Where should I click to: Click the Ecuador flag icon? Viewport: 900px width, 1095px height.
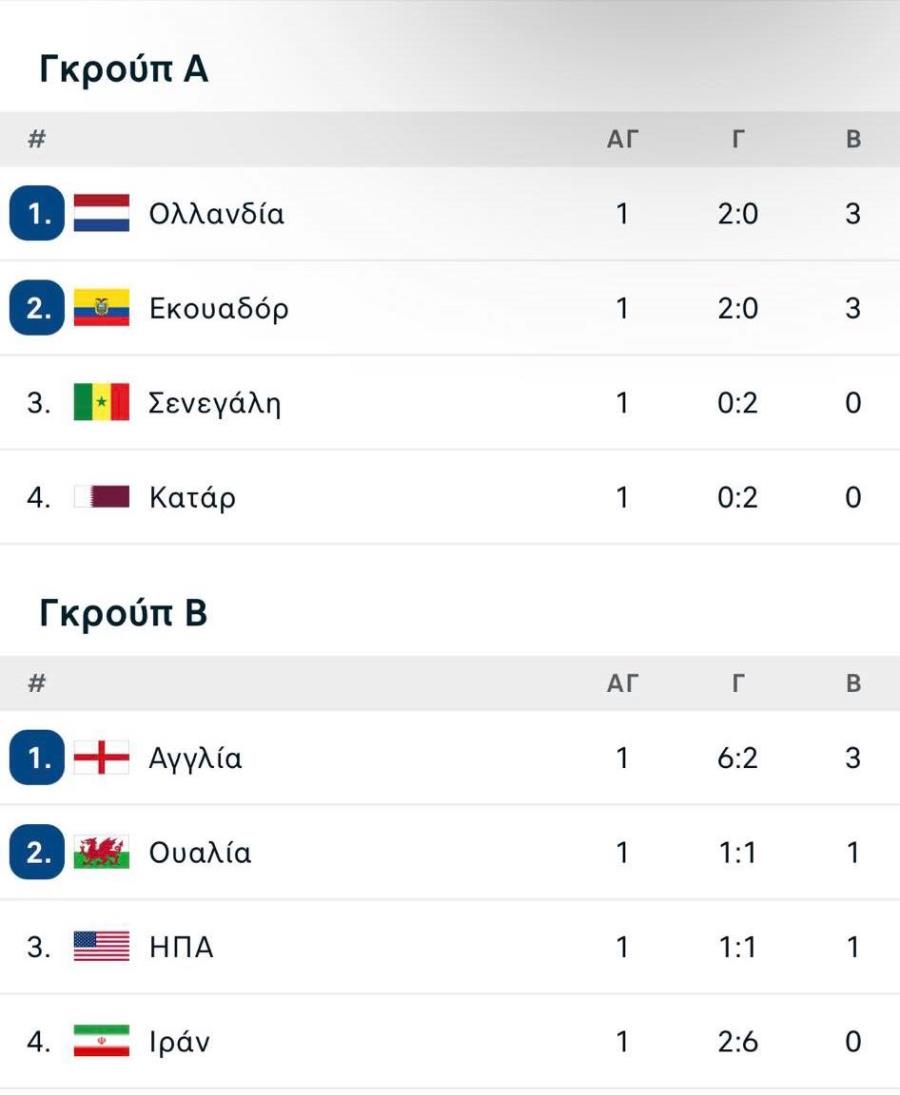coord(101,307)
